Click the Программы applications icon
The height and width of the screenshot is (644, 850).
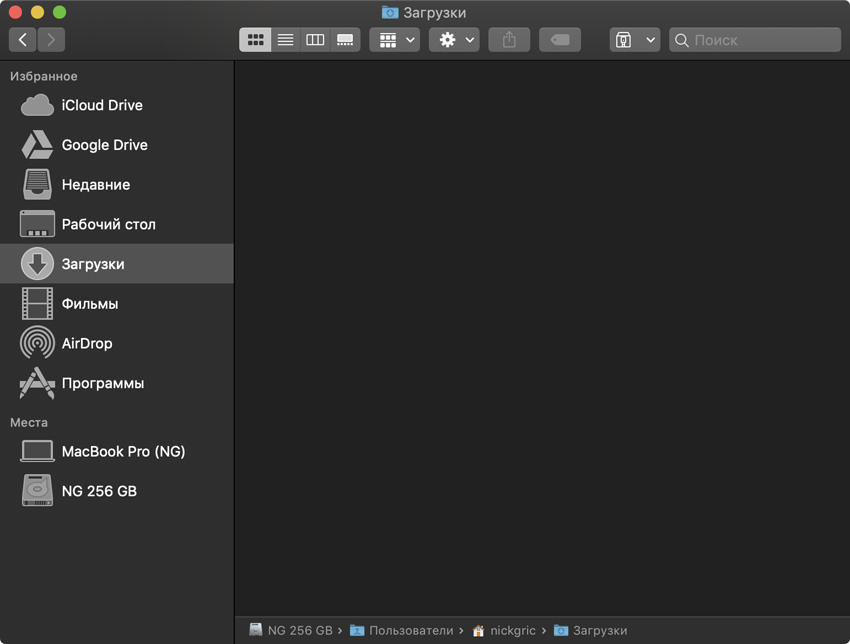pyautogui.click(x=37, y=383)
